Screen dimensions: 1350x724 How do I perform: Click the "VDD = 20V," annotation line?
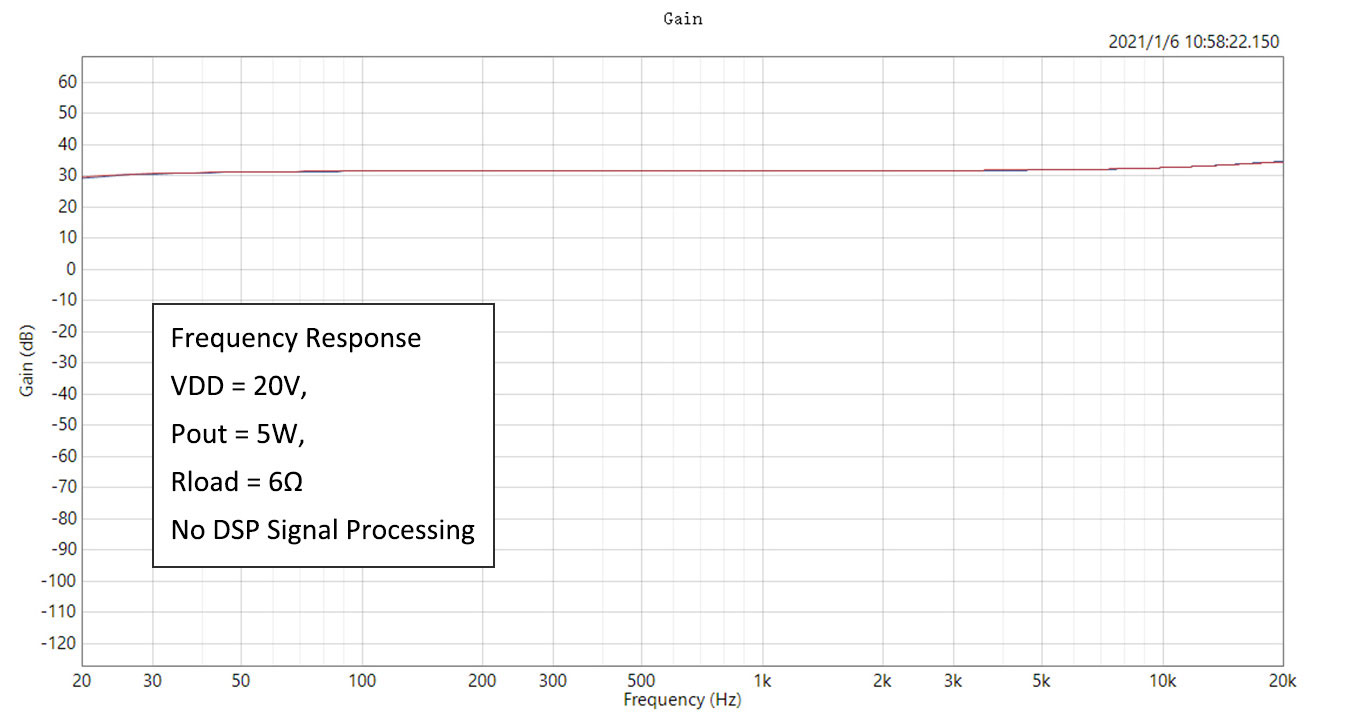pyautogui.click(x=239, y=386)
